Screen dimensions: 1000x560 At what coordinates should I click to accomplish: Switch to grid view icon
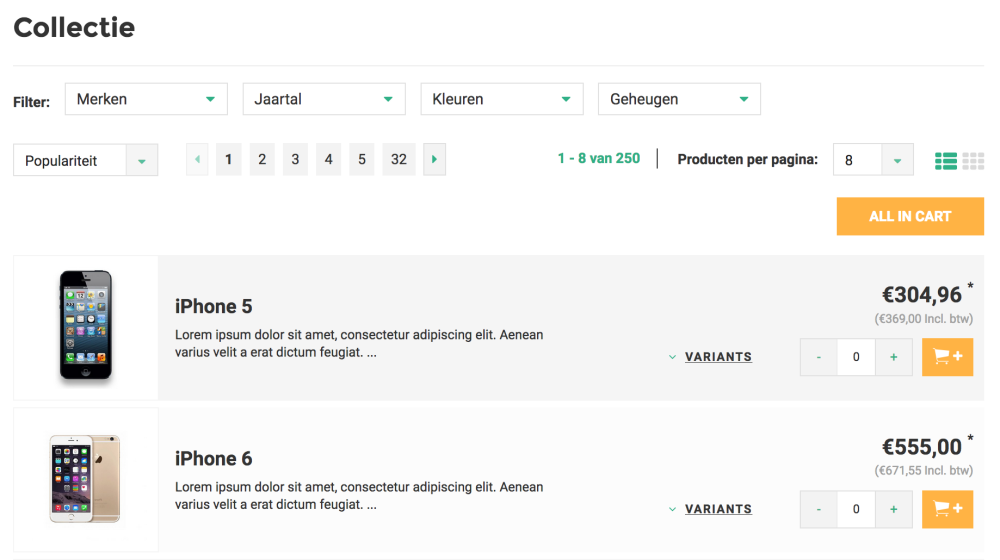973,161
